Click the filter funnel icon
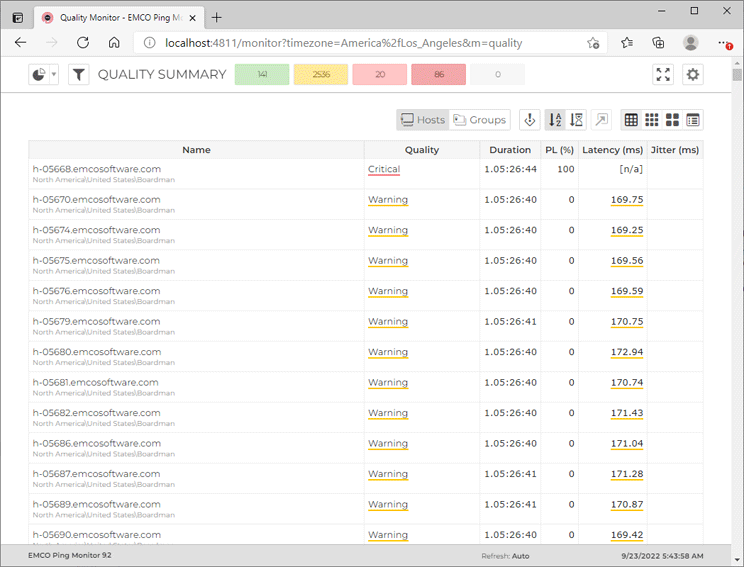This screenshot has width=744, height=567. [x=79, y=75]
